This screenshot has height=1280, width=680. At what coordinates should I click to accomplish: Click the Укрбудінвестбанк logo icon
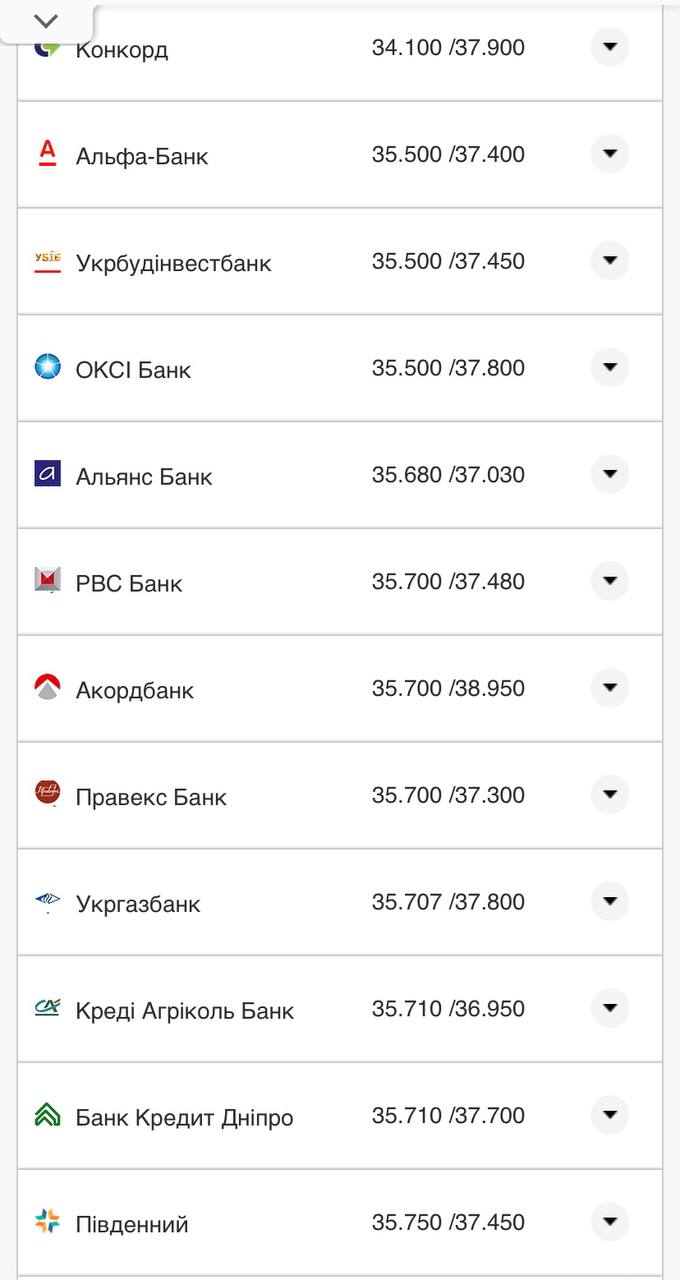(x=47, y=261)
